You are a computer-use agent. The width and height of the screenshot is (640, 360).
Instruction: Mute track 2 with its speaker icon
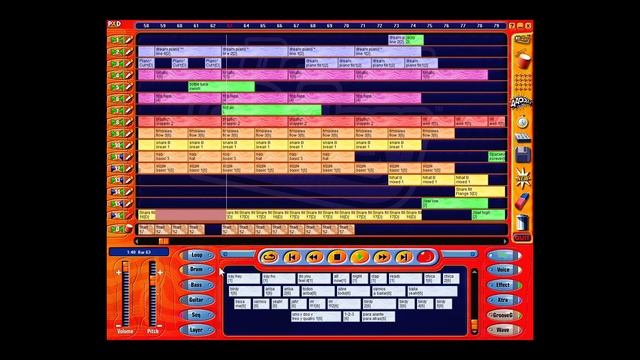point(117,52)
